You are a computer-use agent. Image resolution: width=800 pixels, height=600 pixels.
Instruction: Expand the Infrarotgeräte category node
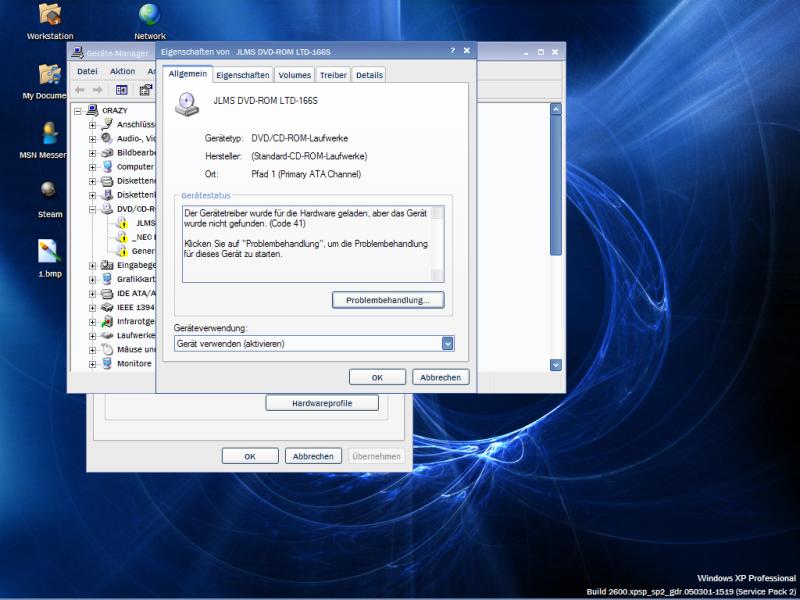[92, 322]
